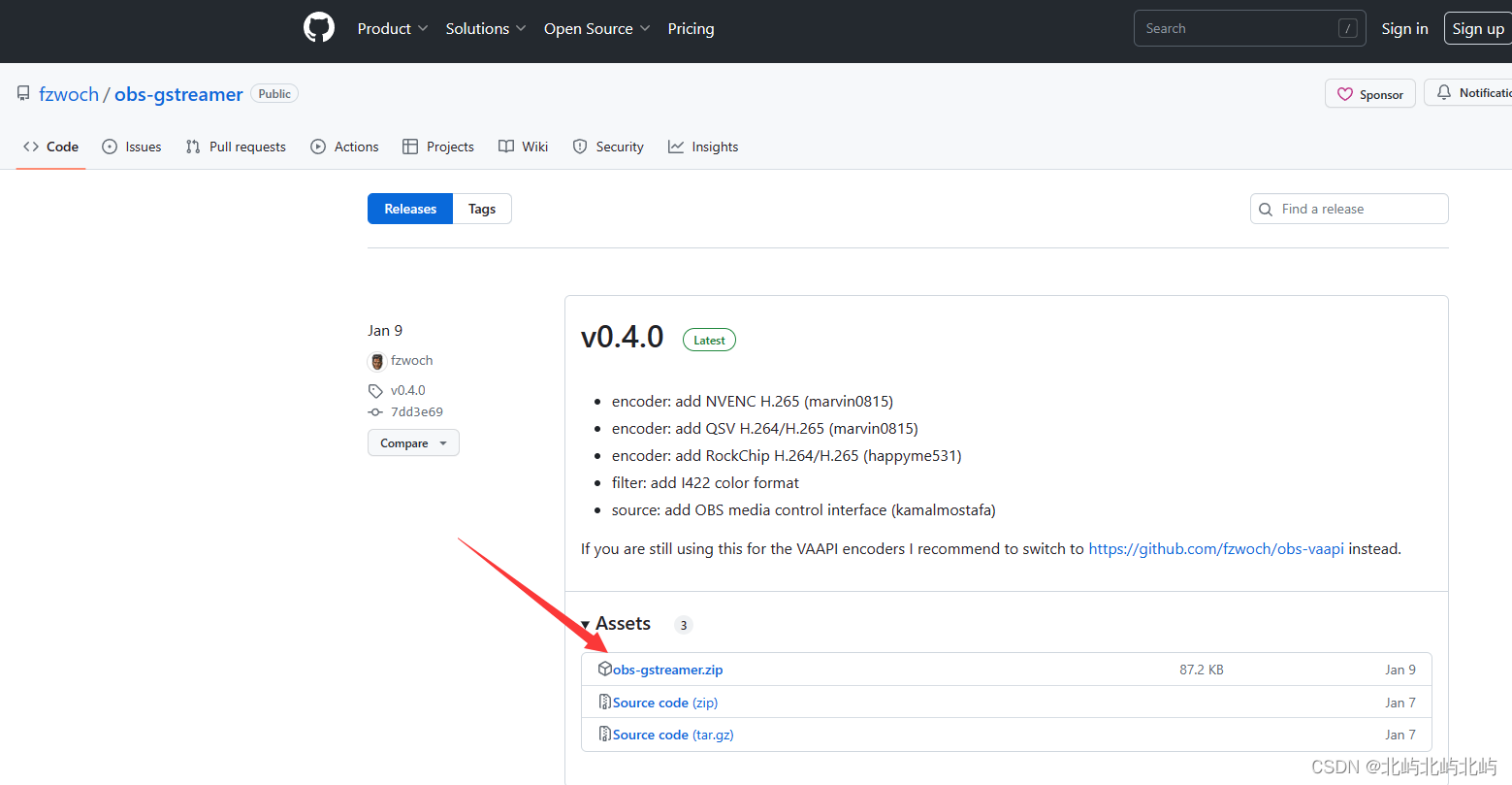Click the Assets count badge 3
The image size is (1512, 785).
(684, 625)
